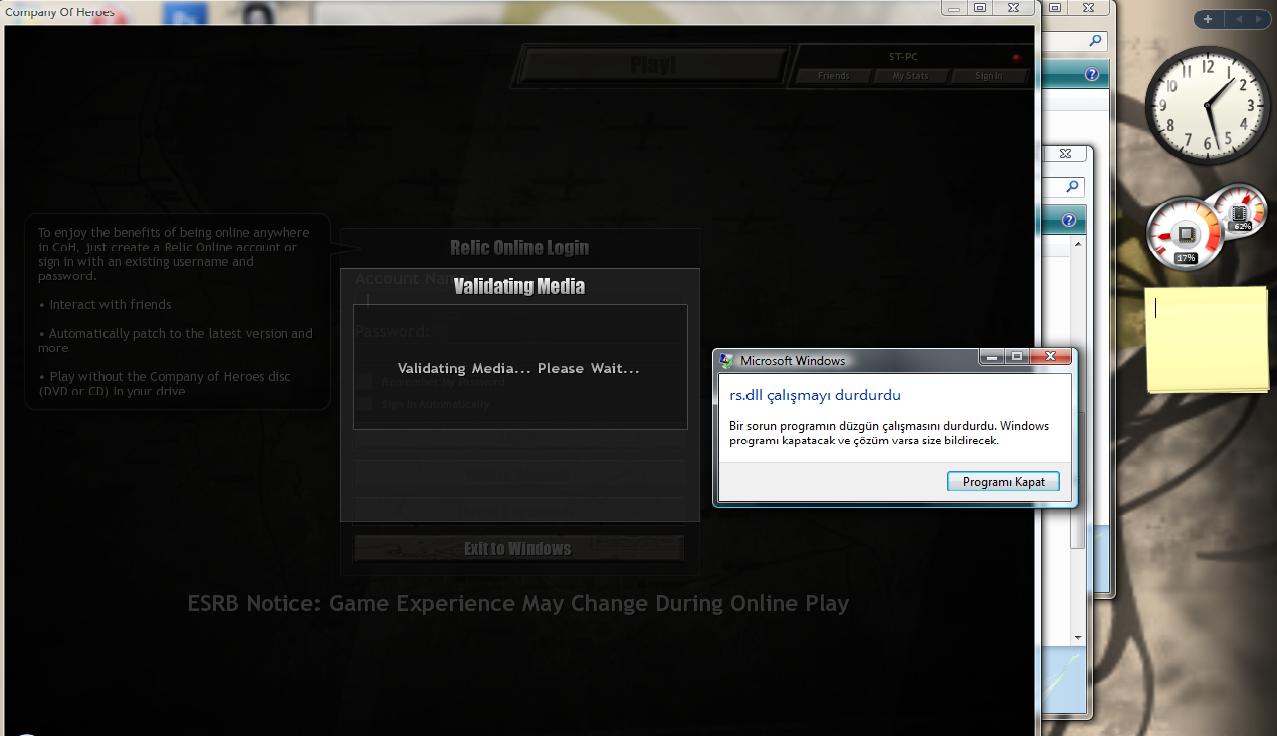
Task: Close the lower background window
Action: pyautogui.click(x=1065, y=154)
